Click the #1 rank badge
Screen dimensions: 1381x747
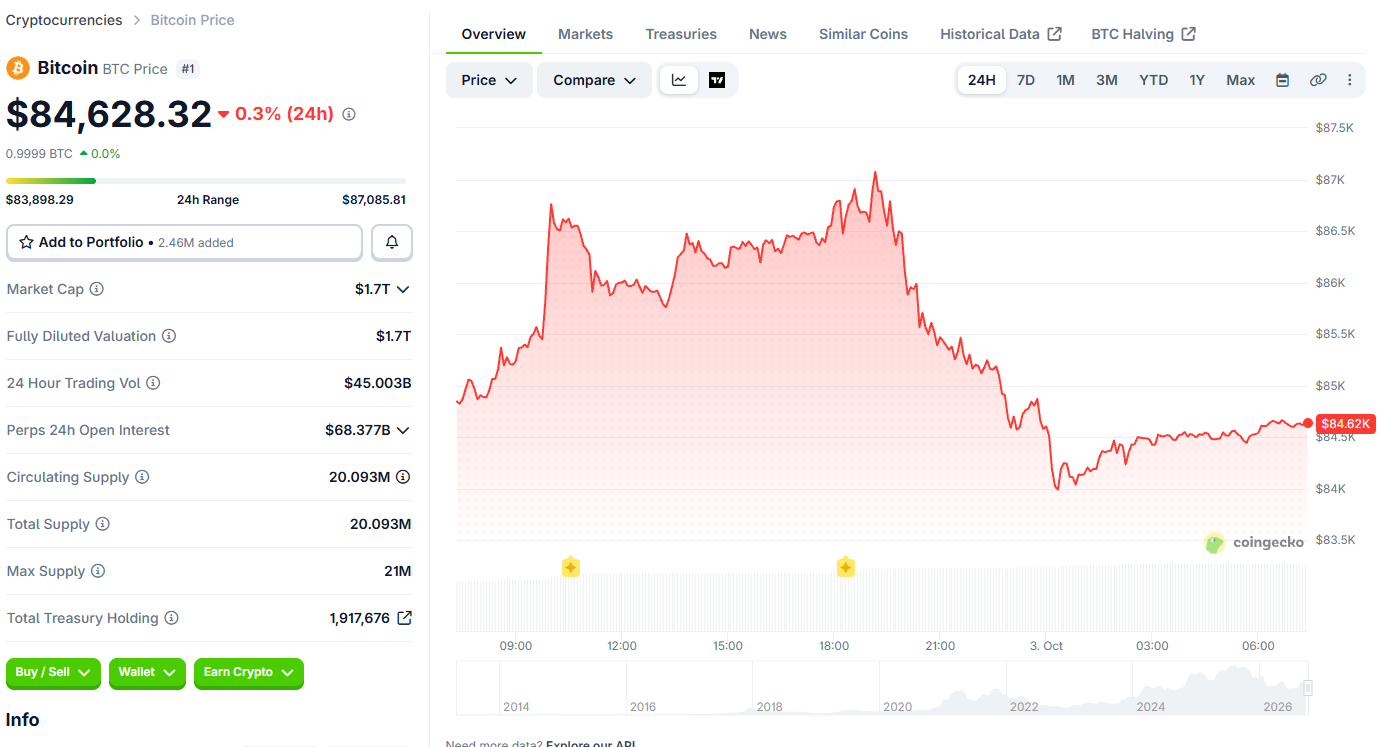(187, 69)
